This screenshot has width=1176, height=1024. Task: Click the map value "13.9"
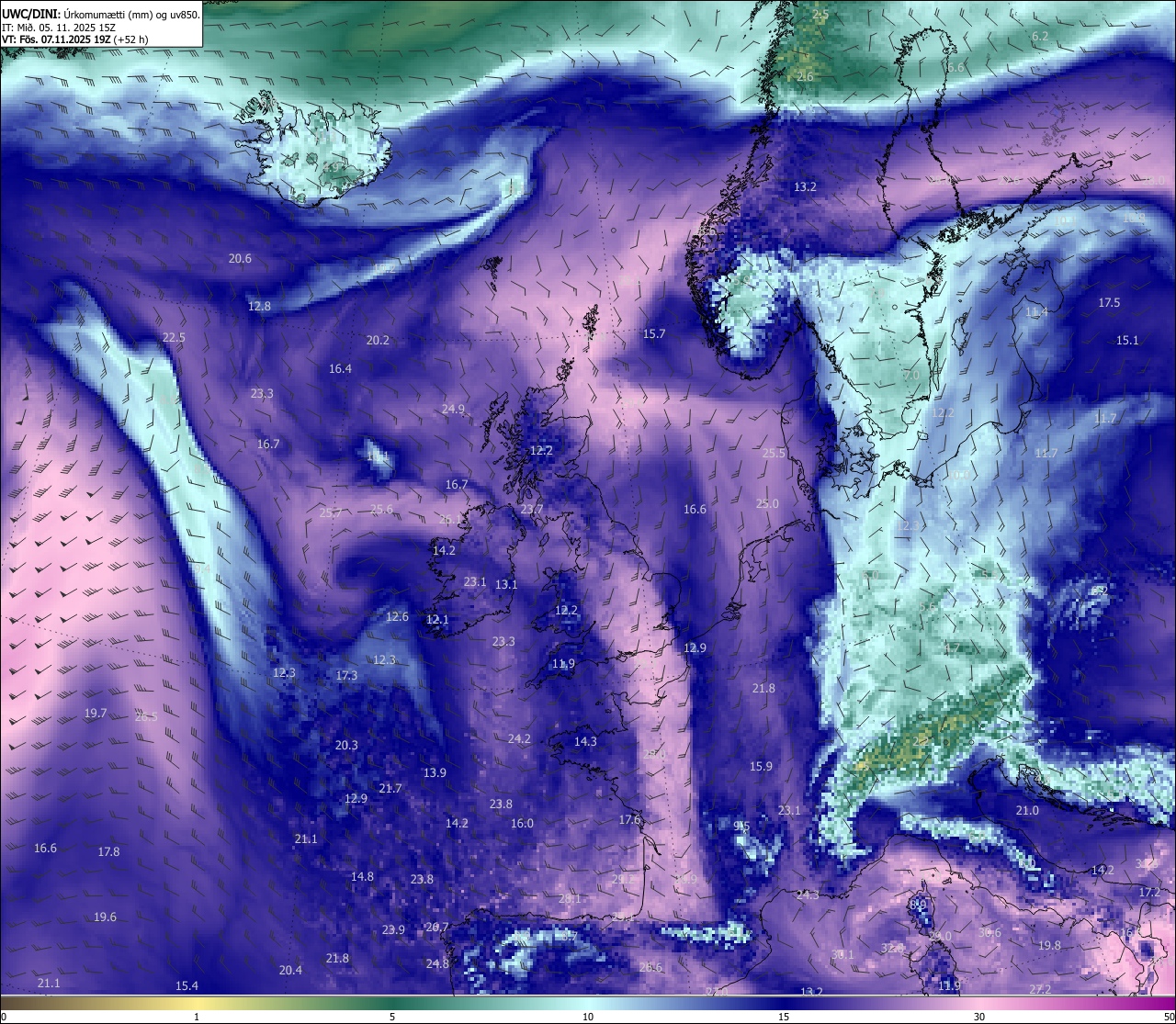coord(435,772)
